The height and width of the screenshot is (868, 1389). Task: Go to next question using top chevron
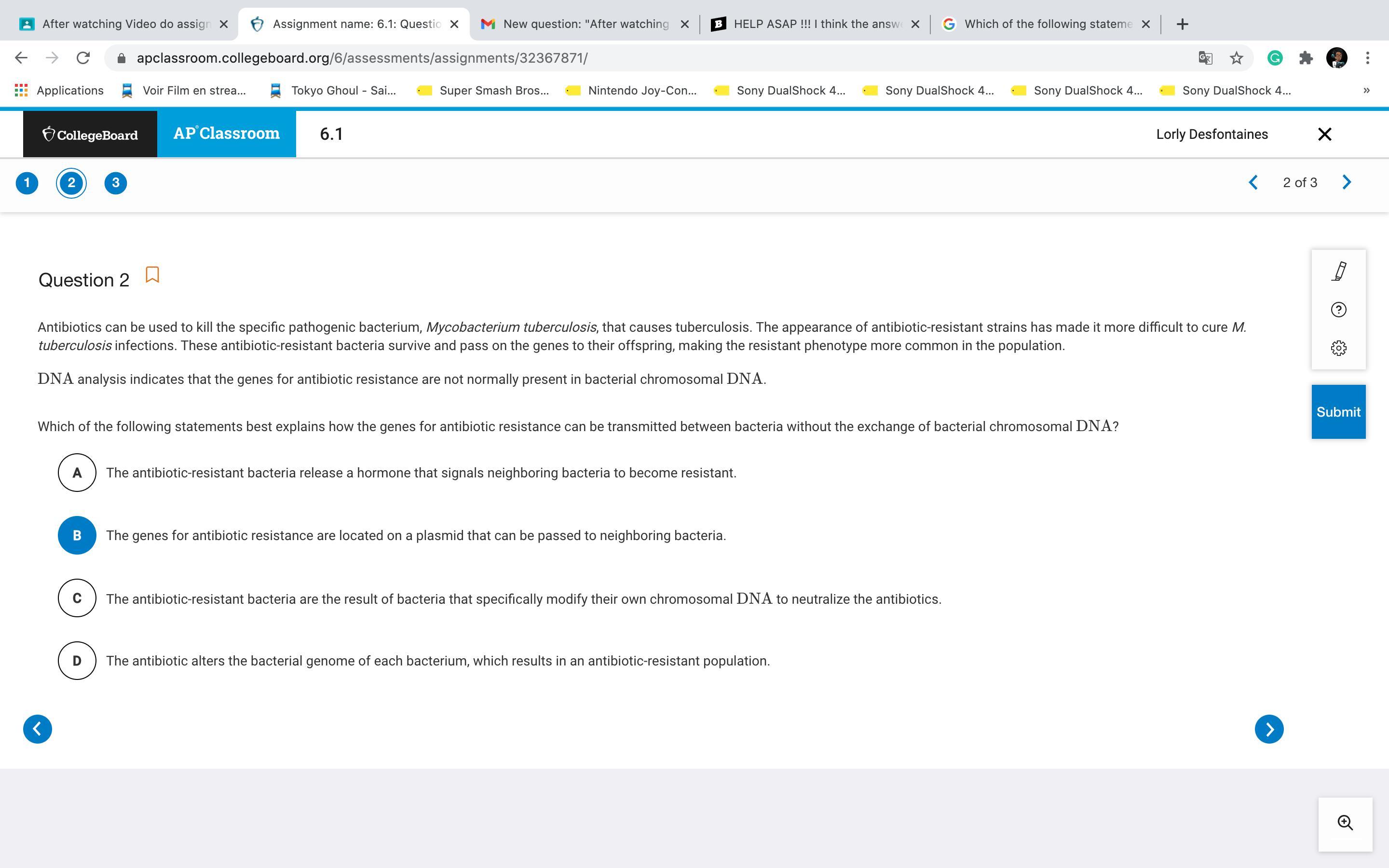(1347, 183)
